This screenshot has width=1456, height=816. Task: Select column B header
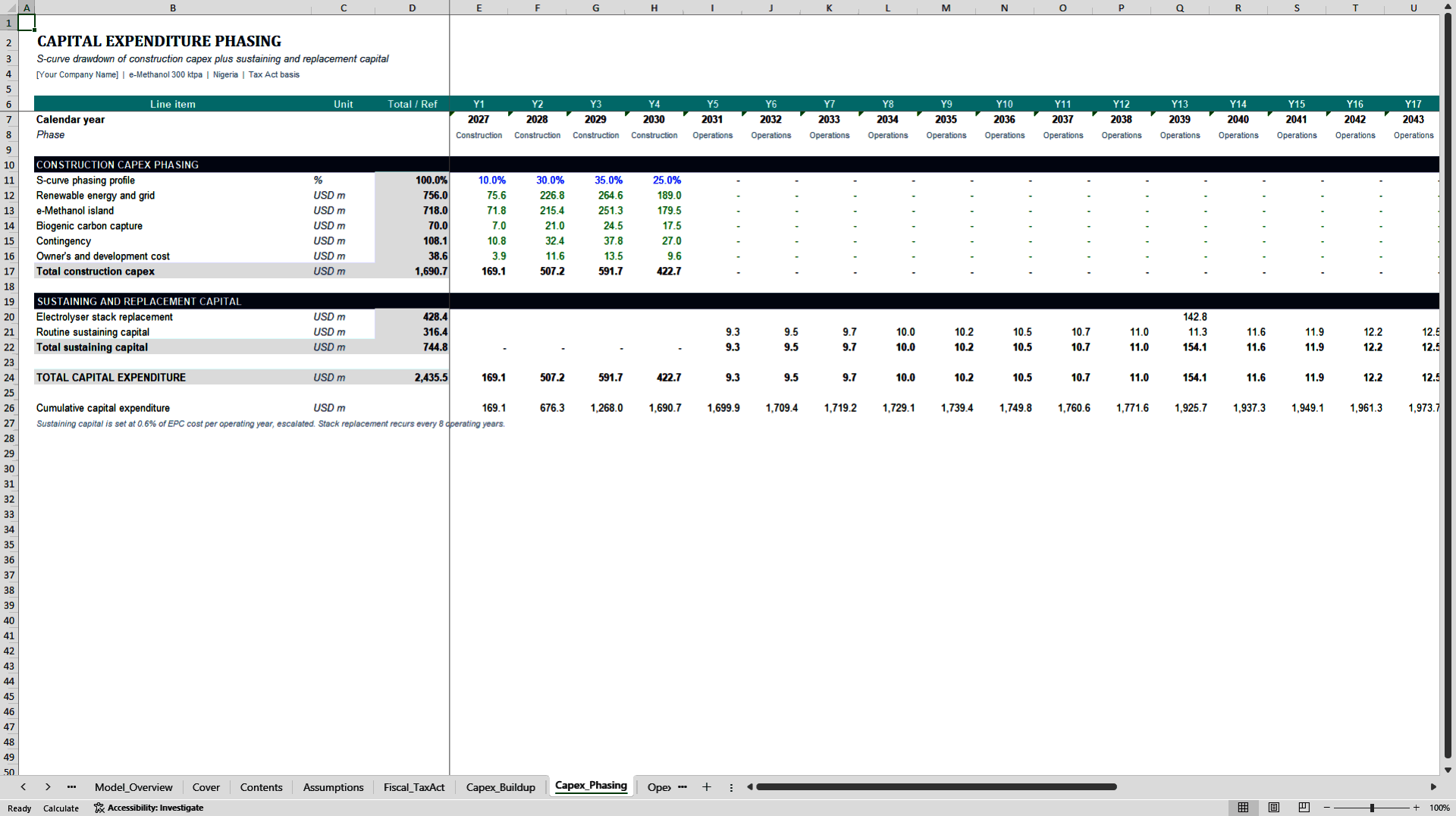pos(173,8)
